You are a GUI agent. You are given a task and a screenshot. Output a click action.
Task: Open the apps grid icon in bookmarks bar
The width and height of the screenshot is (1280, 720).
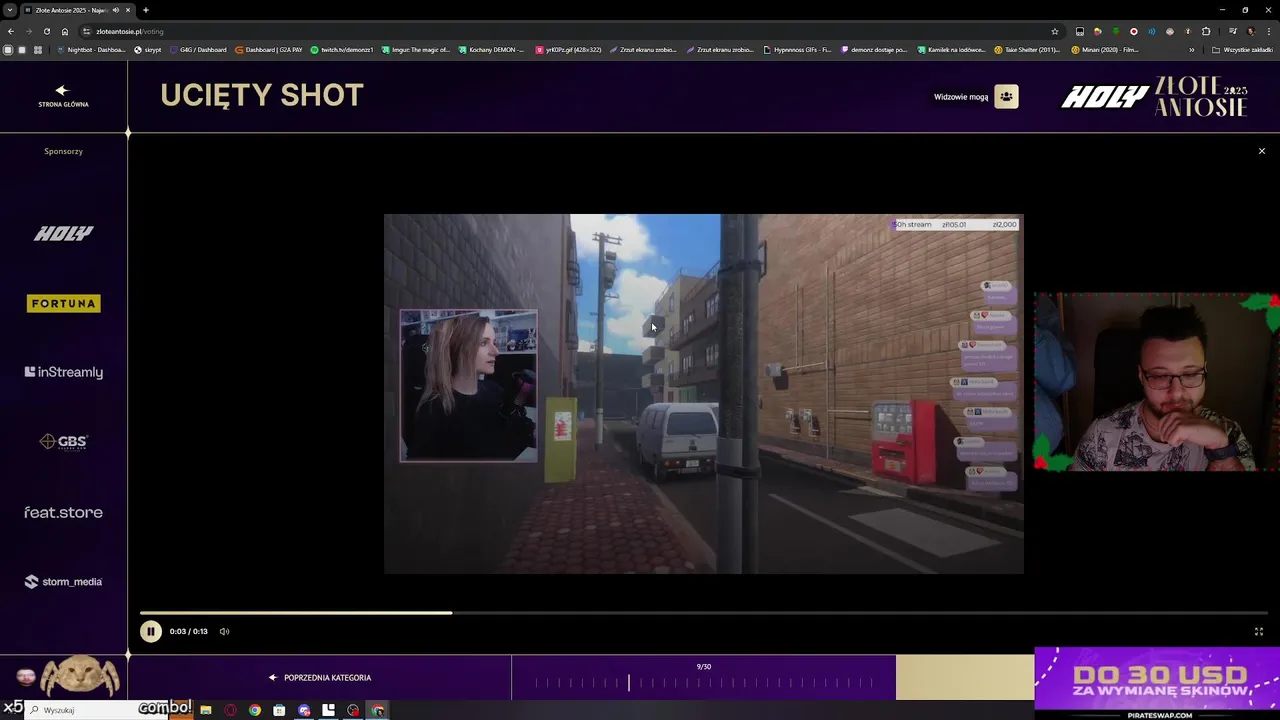[38, 50]
